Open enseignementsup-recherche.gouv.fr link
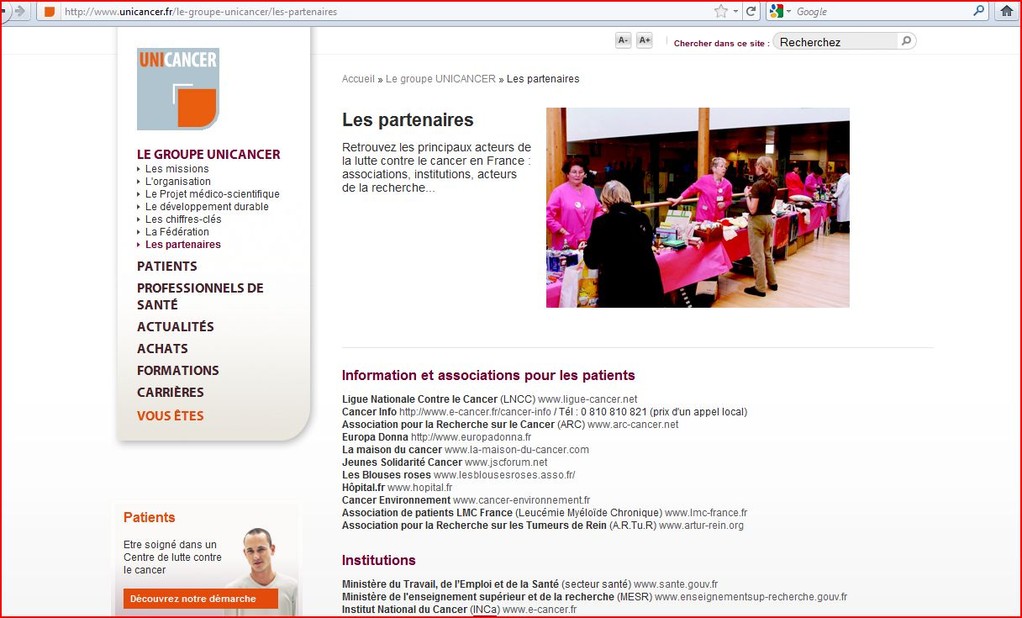Image resolution: width=1022 pixels, height=618 pixels. coord(751,596)
